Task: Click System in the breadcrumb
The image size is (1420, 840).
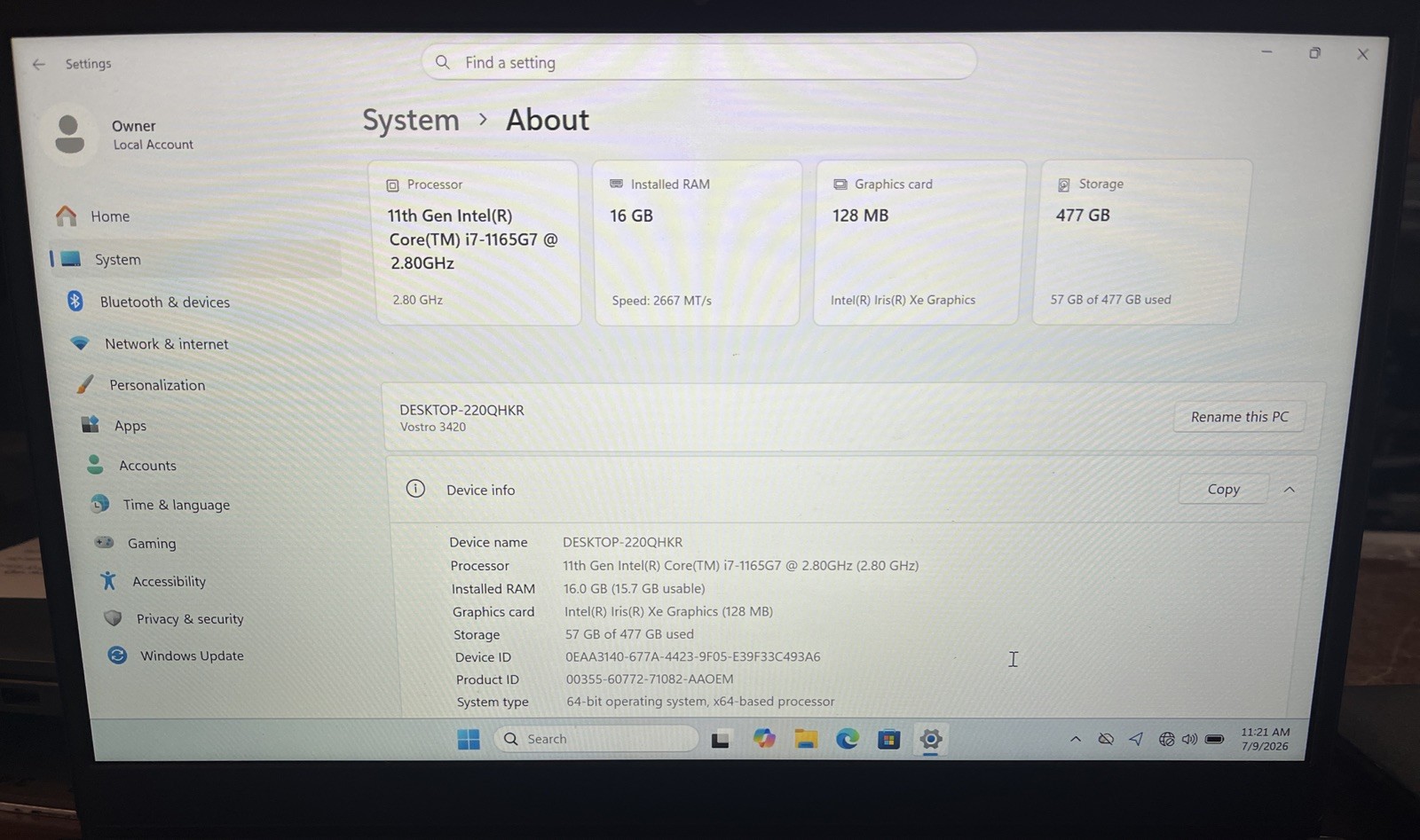Action: pos(411,120)
